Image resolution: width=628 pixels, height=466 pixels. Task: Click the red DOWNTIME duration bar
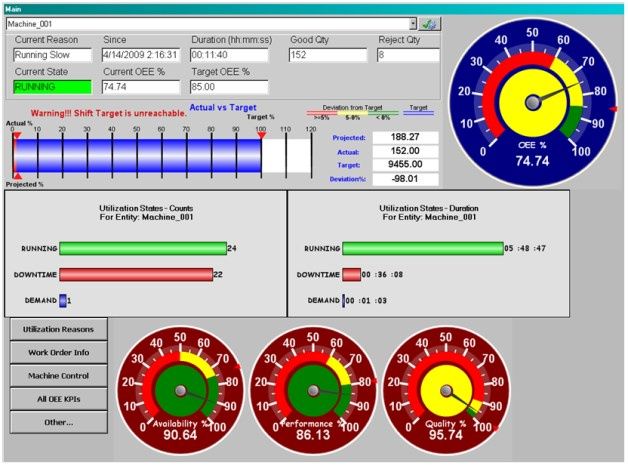[352, 275]
